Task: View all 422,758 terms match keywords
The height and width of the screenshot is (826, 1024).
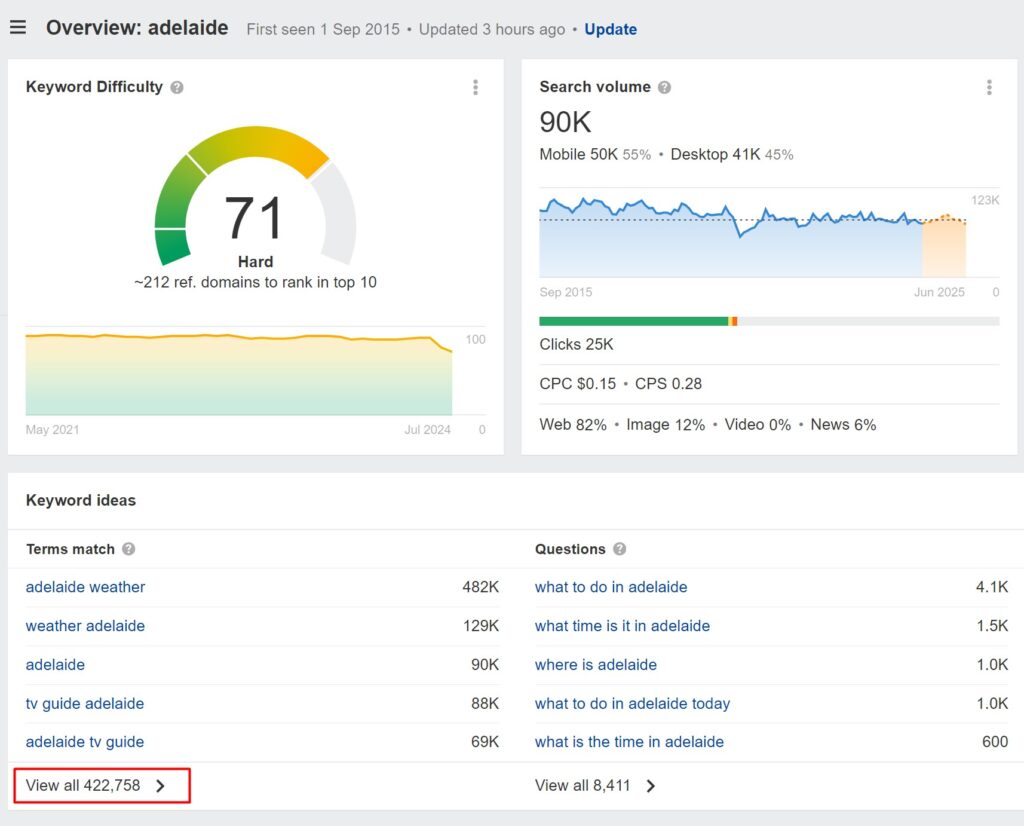Action: pyautogui.click(x=102, y=786)
